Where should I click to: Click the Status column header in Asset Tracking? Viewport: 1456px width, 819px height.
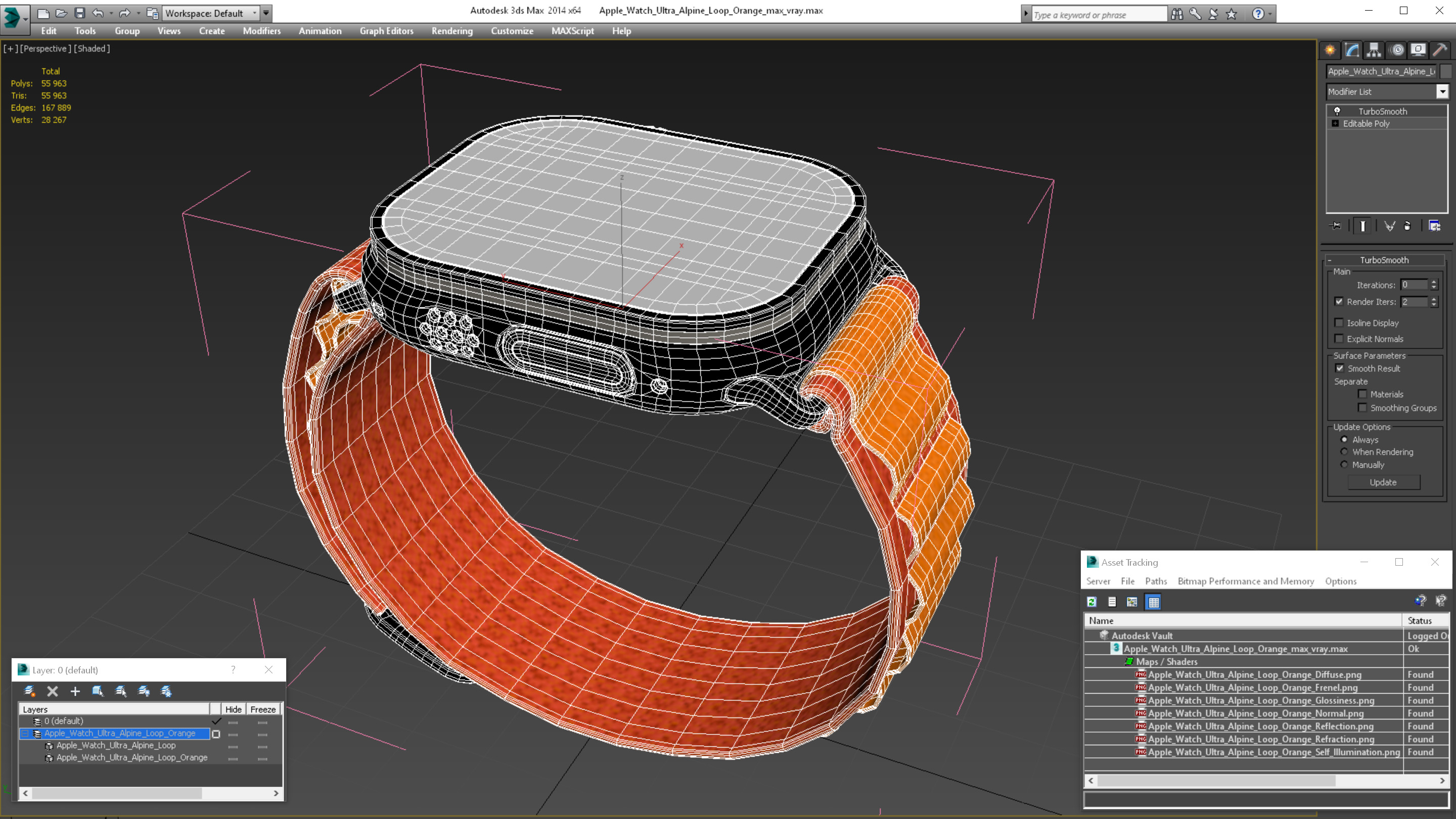click(x=1426, y=621)
